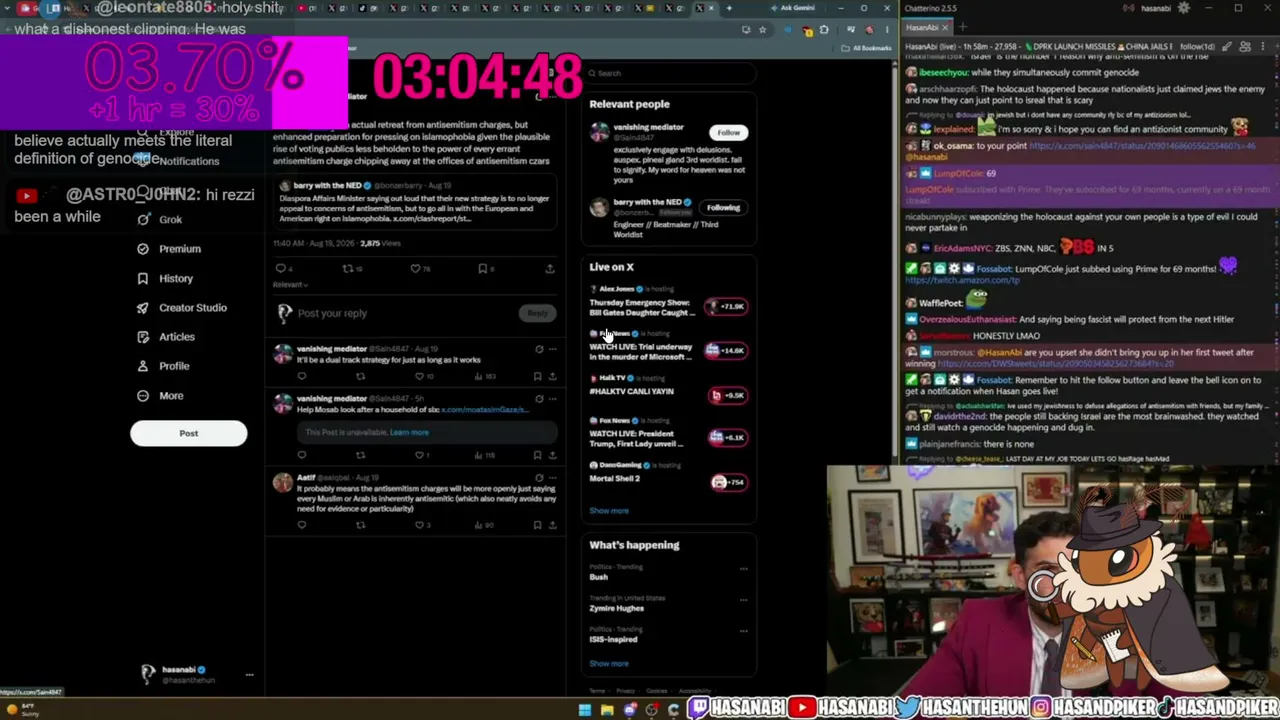This screenshot has height=720, width=1280.
Task: Like Aatif's comment
Action: 420,525
